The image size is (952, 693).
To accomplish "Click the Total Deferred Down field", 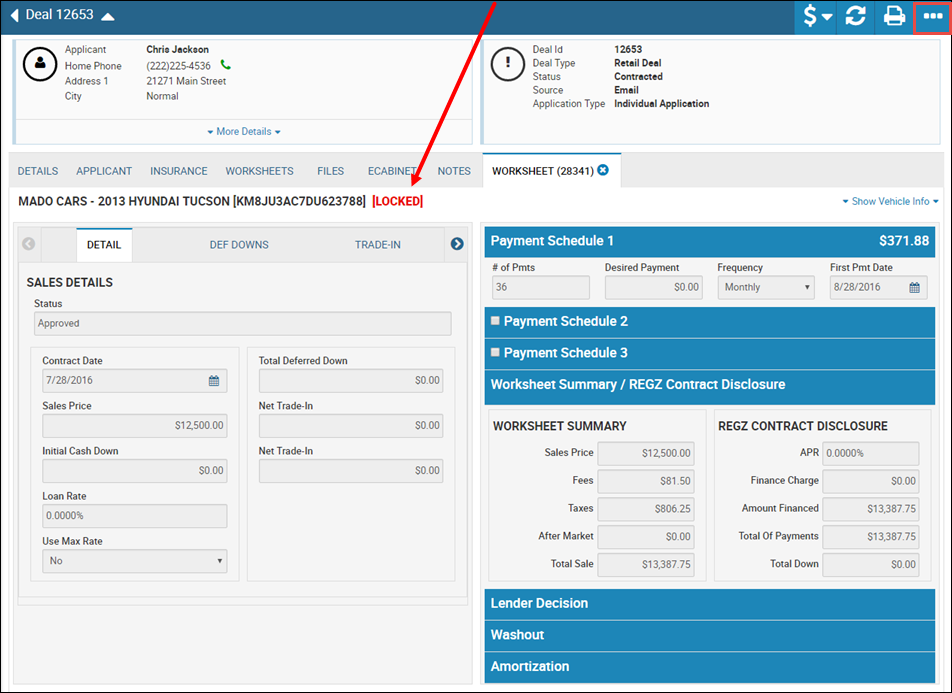I will point(351,381).
